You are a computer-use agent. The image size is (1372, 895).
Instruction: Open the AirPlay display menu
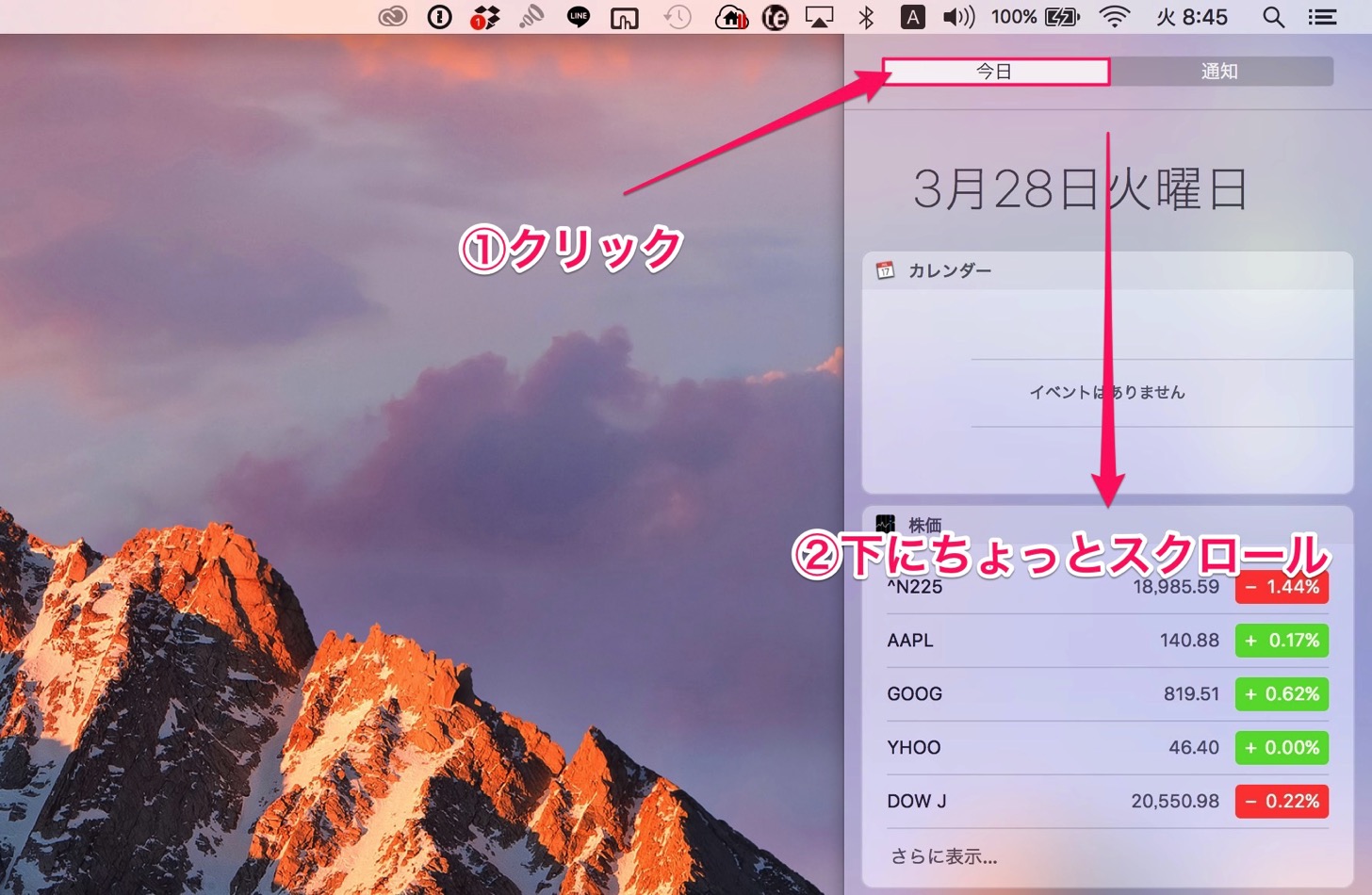(819, 17)
